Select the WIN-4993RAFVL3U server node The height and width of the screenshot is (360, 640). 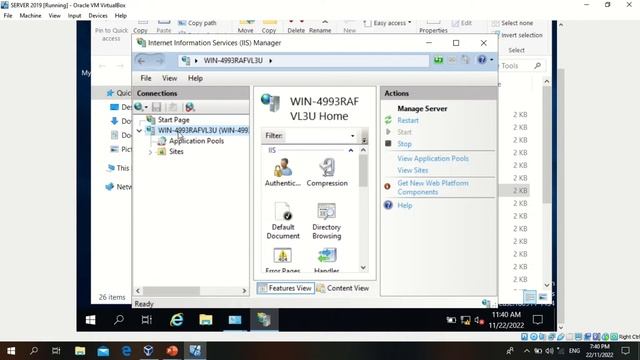203,130
